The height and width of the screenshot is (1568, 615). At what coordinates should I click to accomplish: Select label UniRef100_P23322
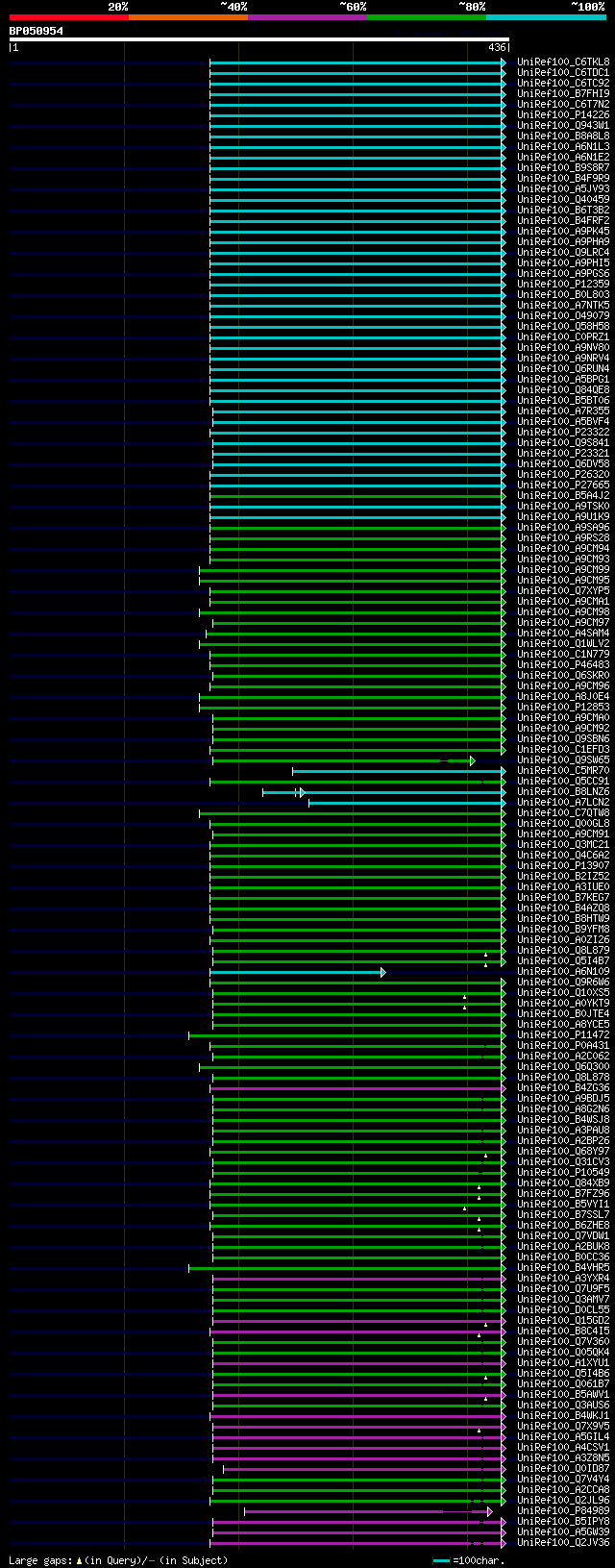pyautogui.click(x=563, y=433)
